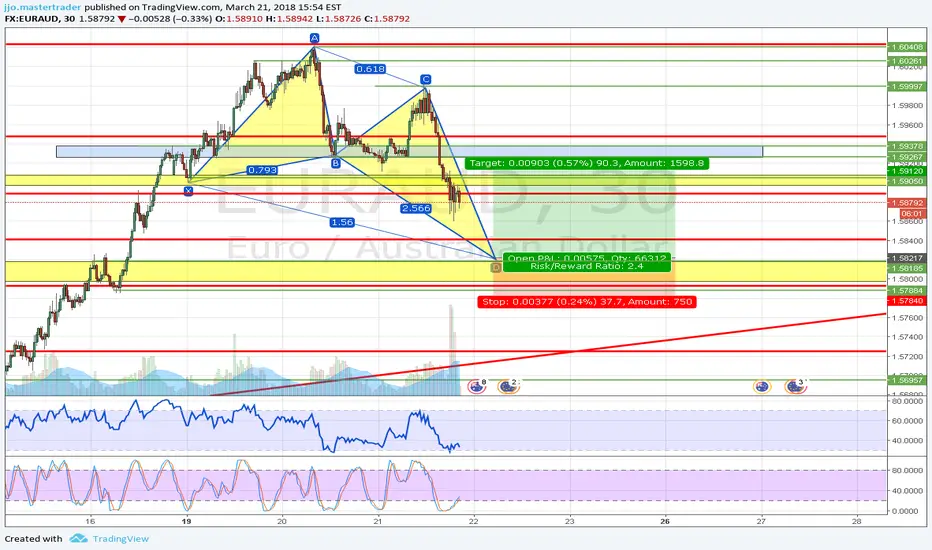Screen dimensions: 932x550
Task: Click the 1.59378 price label
Action: (907, 146)
